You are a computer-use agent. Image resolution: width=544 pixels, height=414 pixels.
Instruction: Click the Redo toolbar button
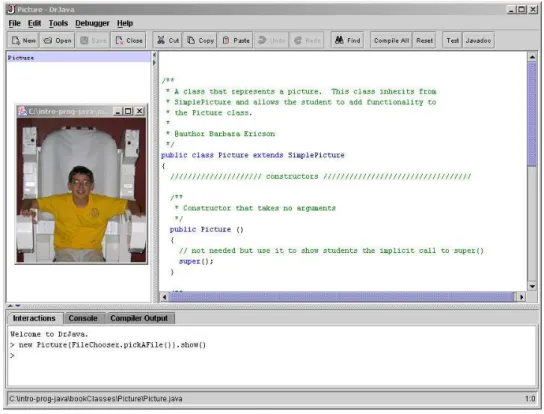(x=307, y=40)
